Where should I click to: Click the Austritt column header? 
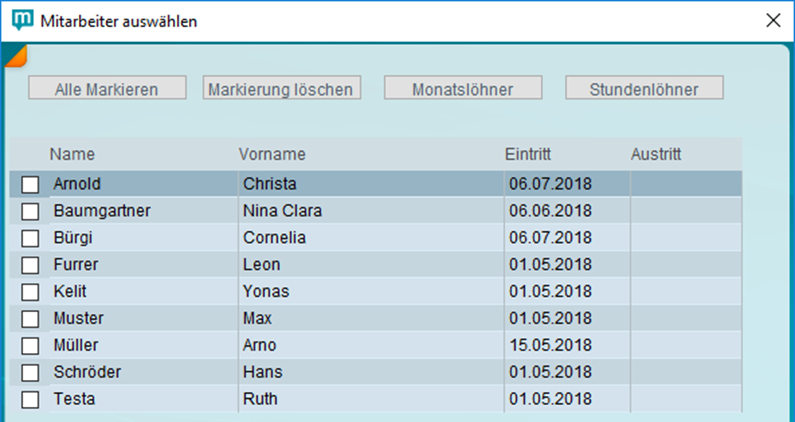click(656, 154)
